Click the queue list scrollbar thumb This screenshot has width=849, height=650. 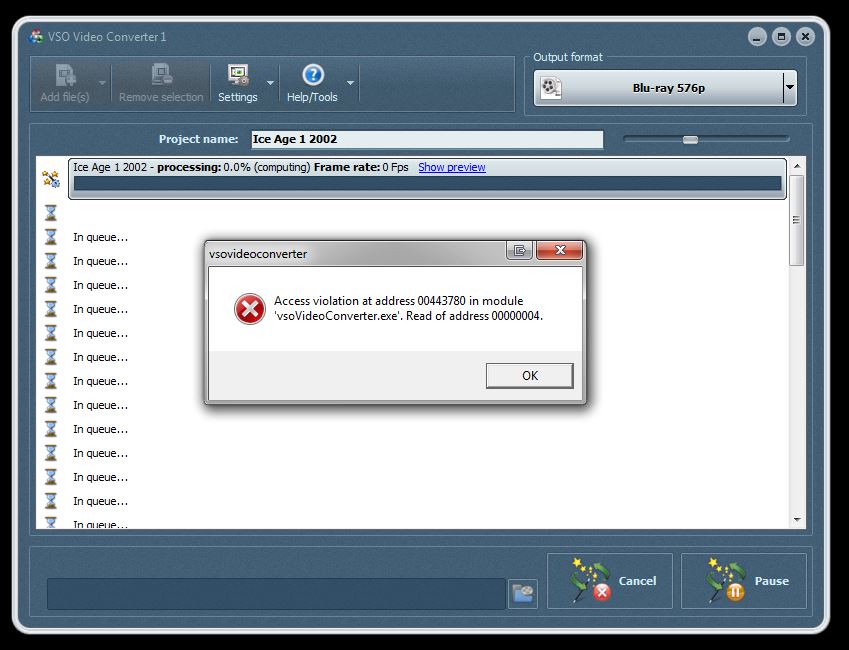click(797, 220)
